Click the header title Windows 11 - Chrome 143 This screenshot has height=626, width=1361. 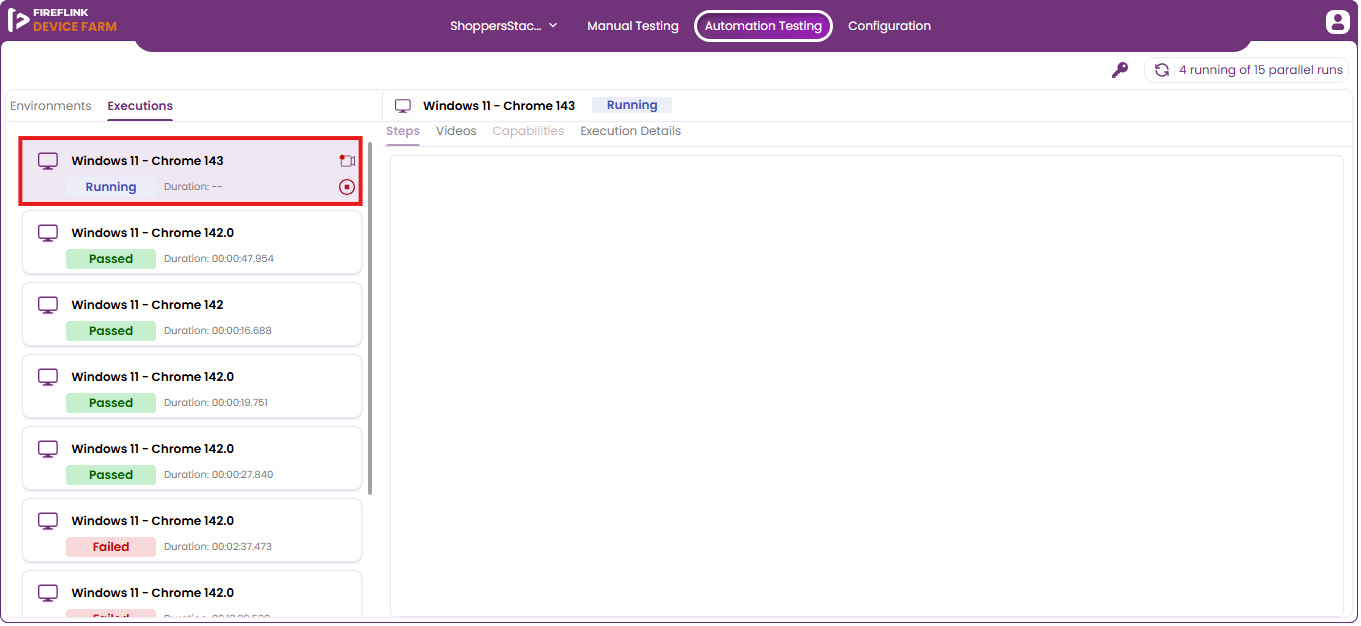(x=499, y=106)
